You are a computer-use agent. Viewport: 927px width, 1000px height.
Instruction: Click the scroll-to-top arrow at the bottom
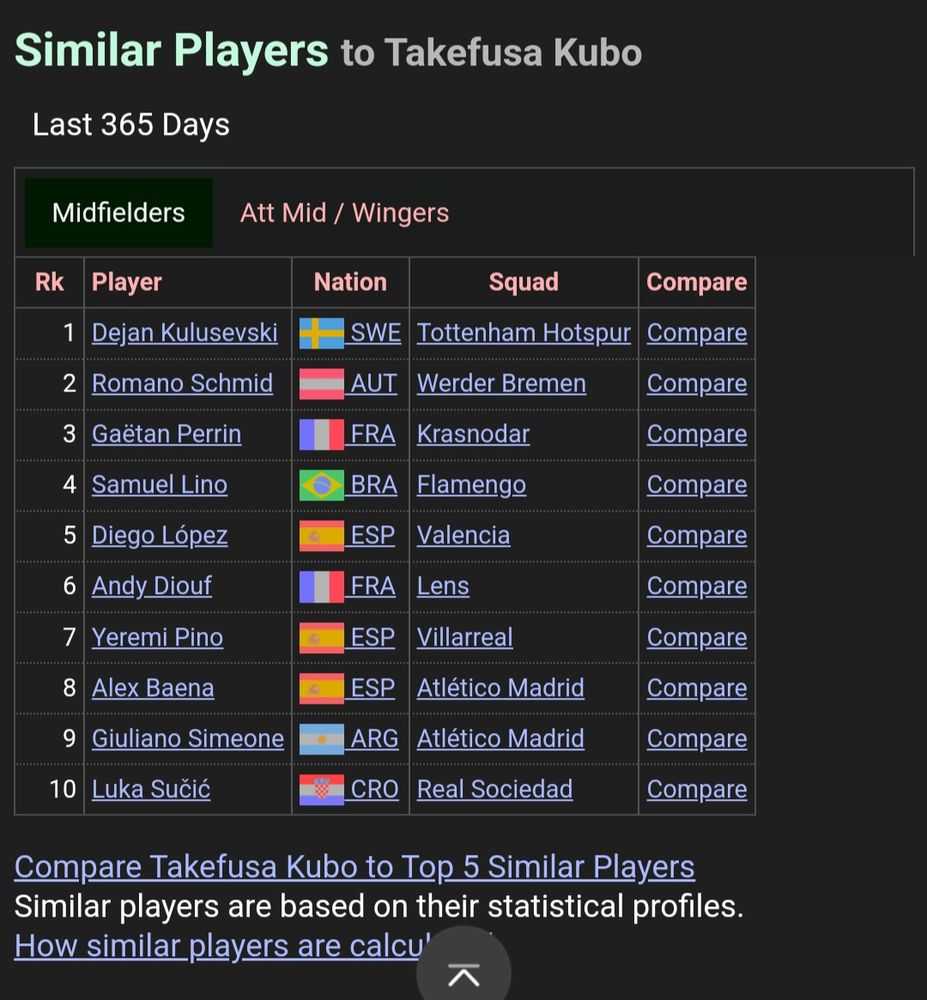[x=463, y=968]
